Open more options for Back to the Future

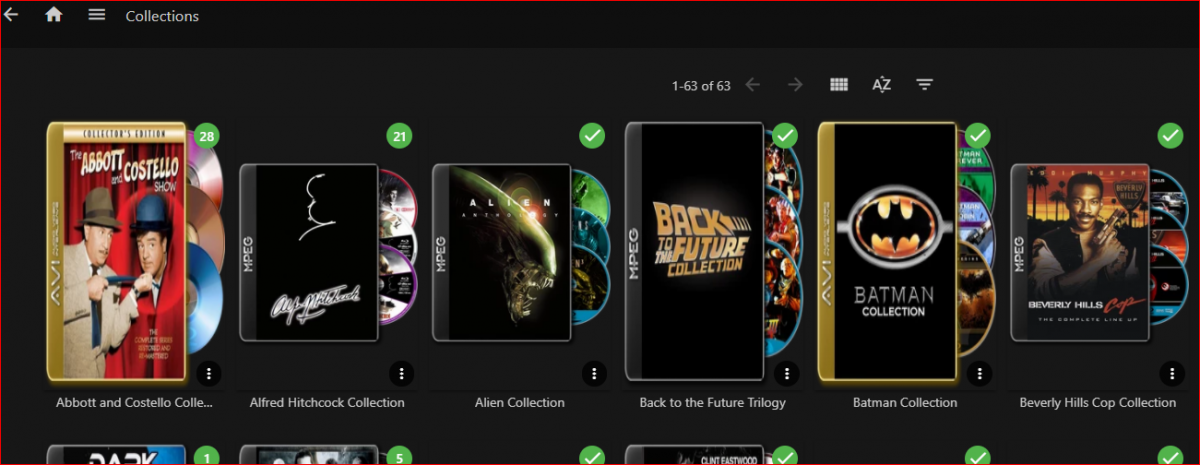(786, 373)
